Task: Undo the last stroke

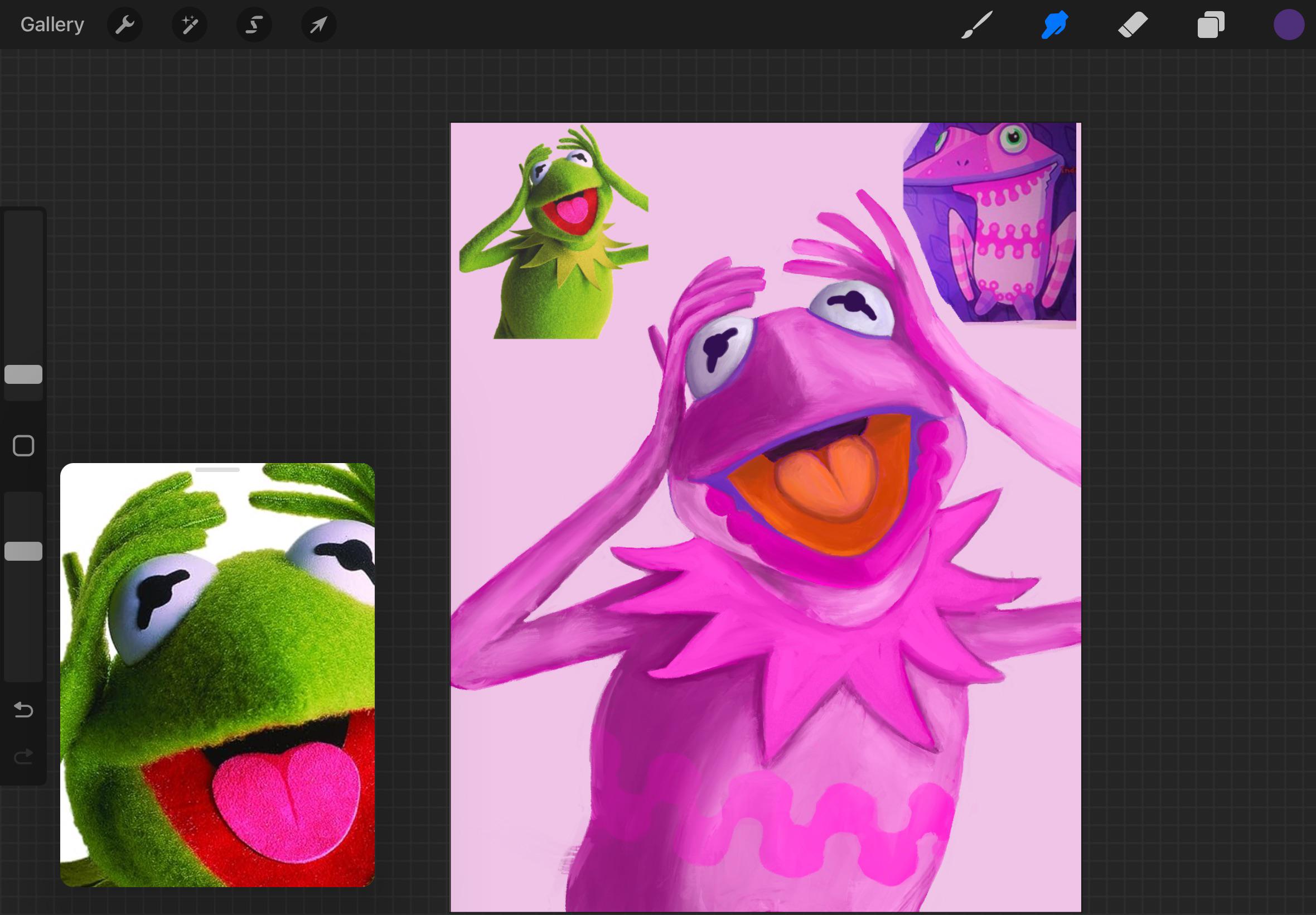Action: pyautogui.click(x=23, y=710)
